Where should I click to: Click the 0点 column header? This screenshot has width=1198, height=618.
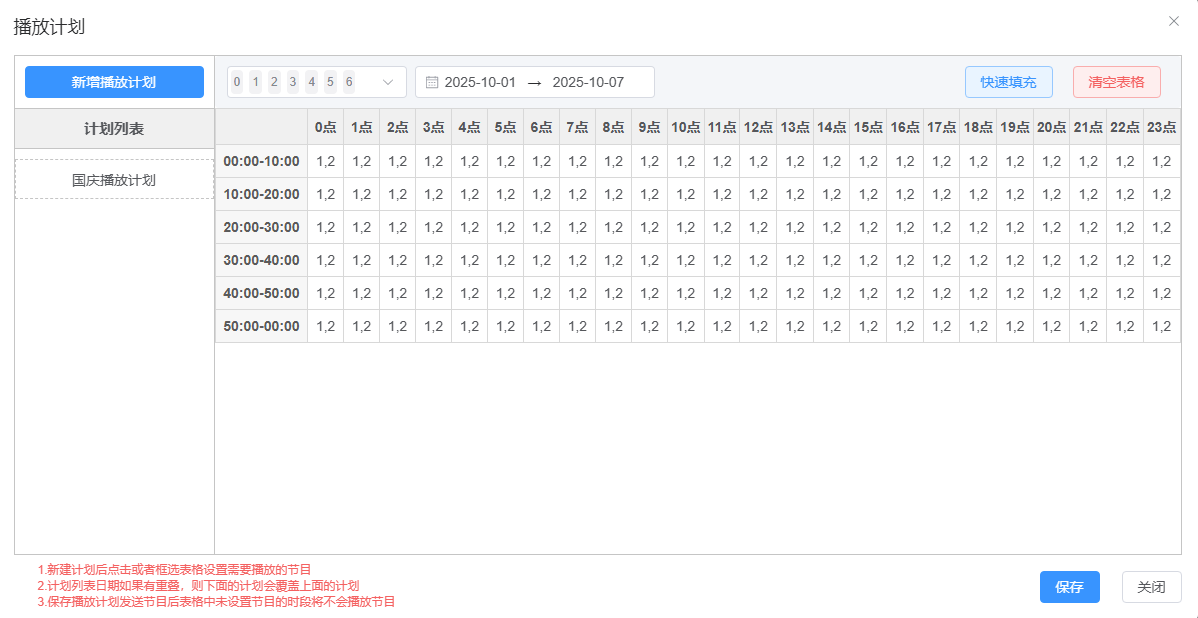(x=325, y=127)
